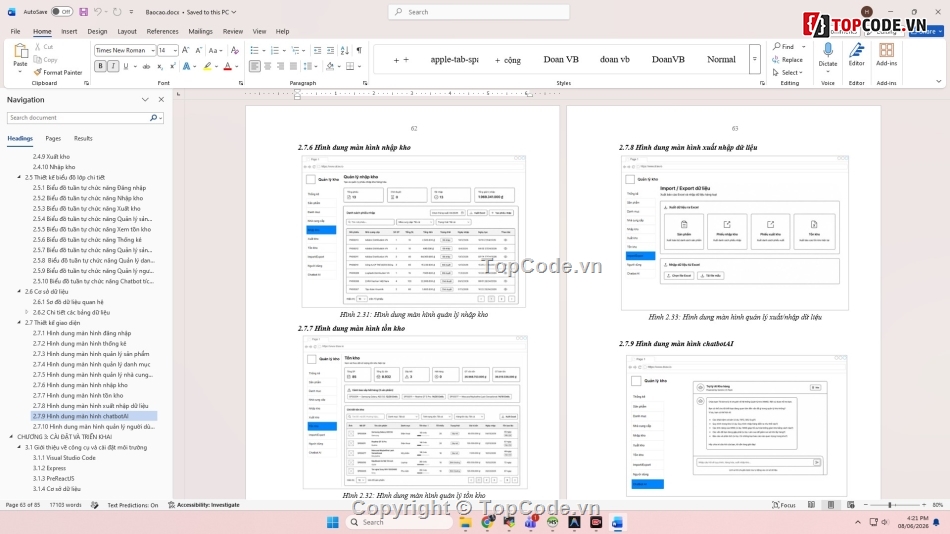Viewport: 950px width, 534px height.
Task: Collapse CHƯƠNG 3: CÀI ĐẶT VÀ TRIỂN KHAI heading
Action: click(x=12, y=437)
